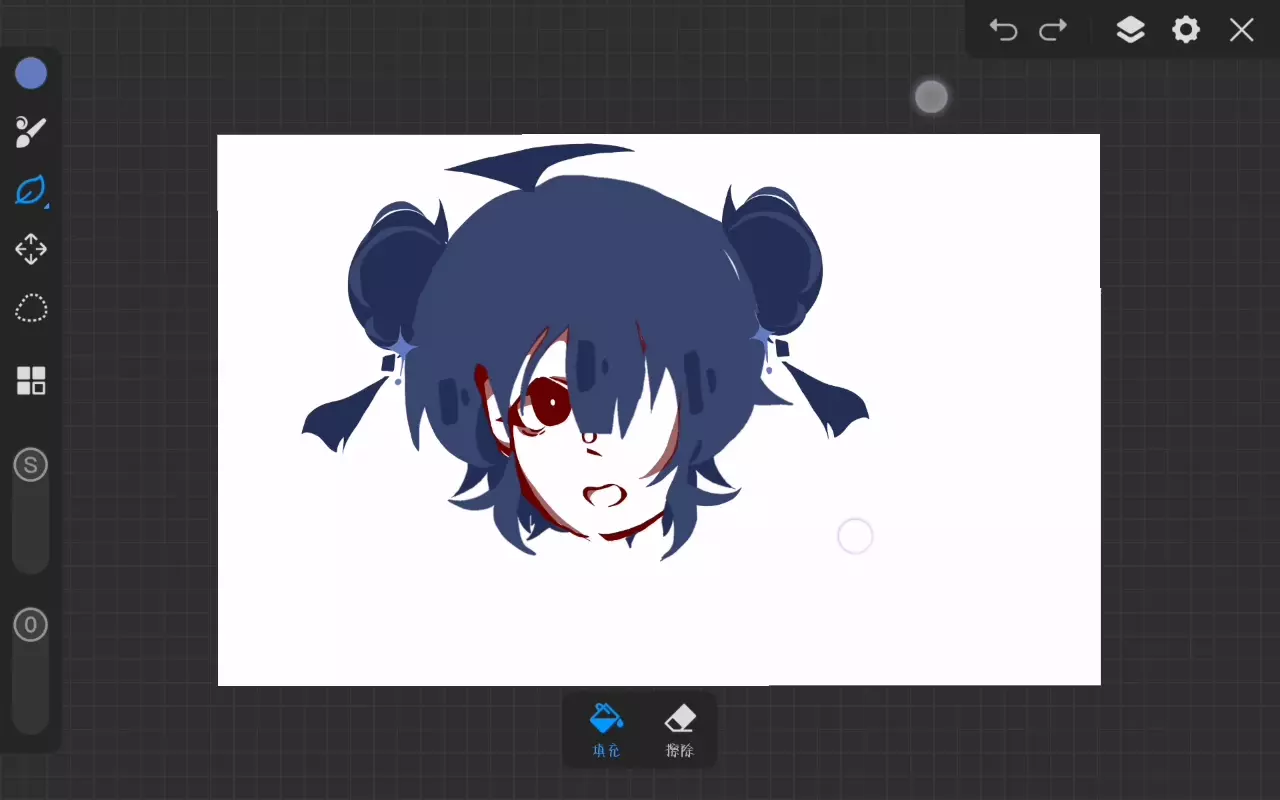Open the four-square tools grid panel

tap(31, 380)
